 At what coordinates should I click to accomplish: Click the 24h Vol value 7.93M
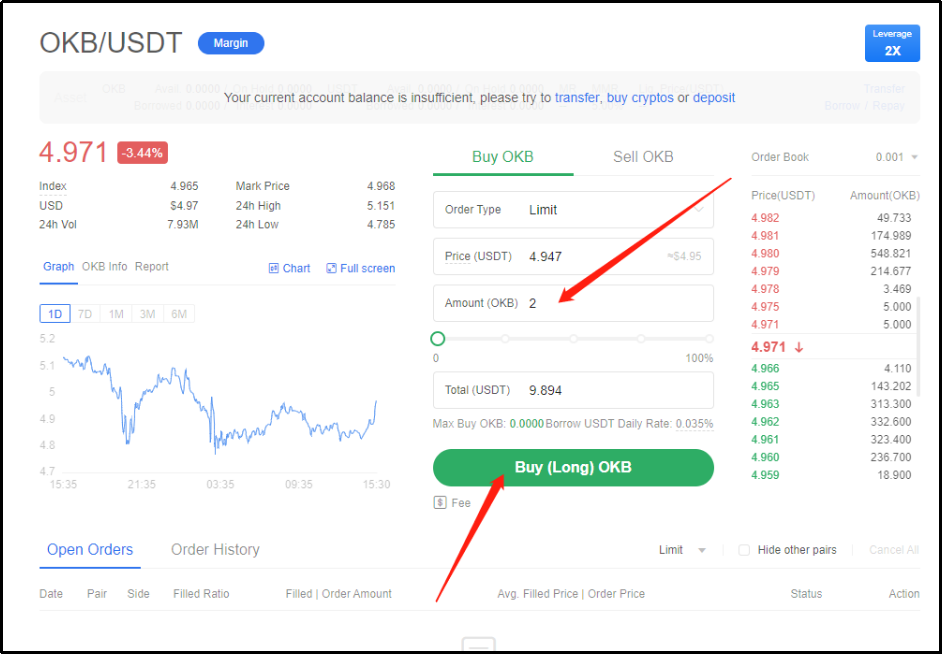click(183, 225)
